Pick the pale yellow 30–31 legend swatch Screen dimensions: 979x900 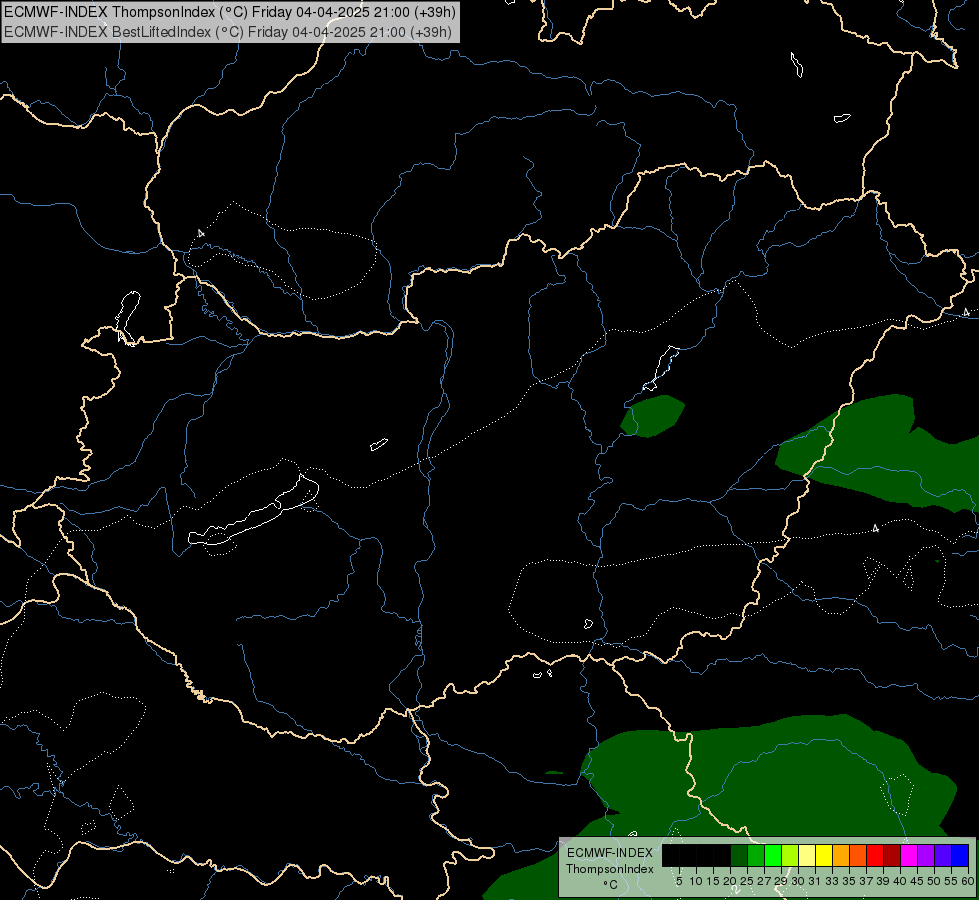(807, 855)
